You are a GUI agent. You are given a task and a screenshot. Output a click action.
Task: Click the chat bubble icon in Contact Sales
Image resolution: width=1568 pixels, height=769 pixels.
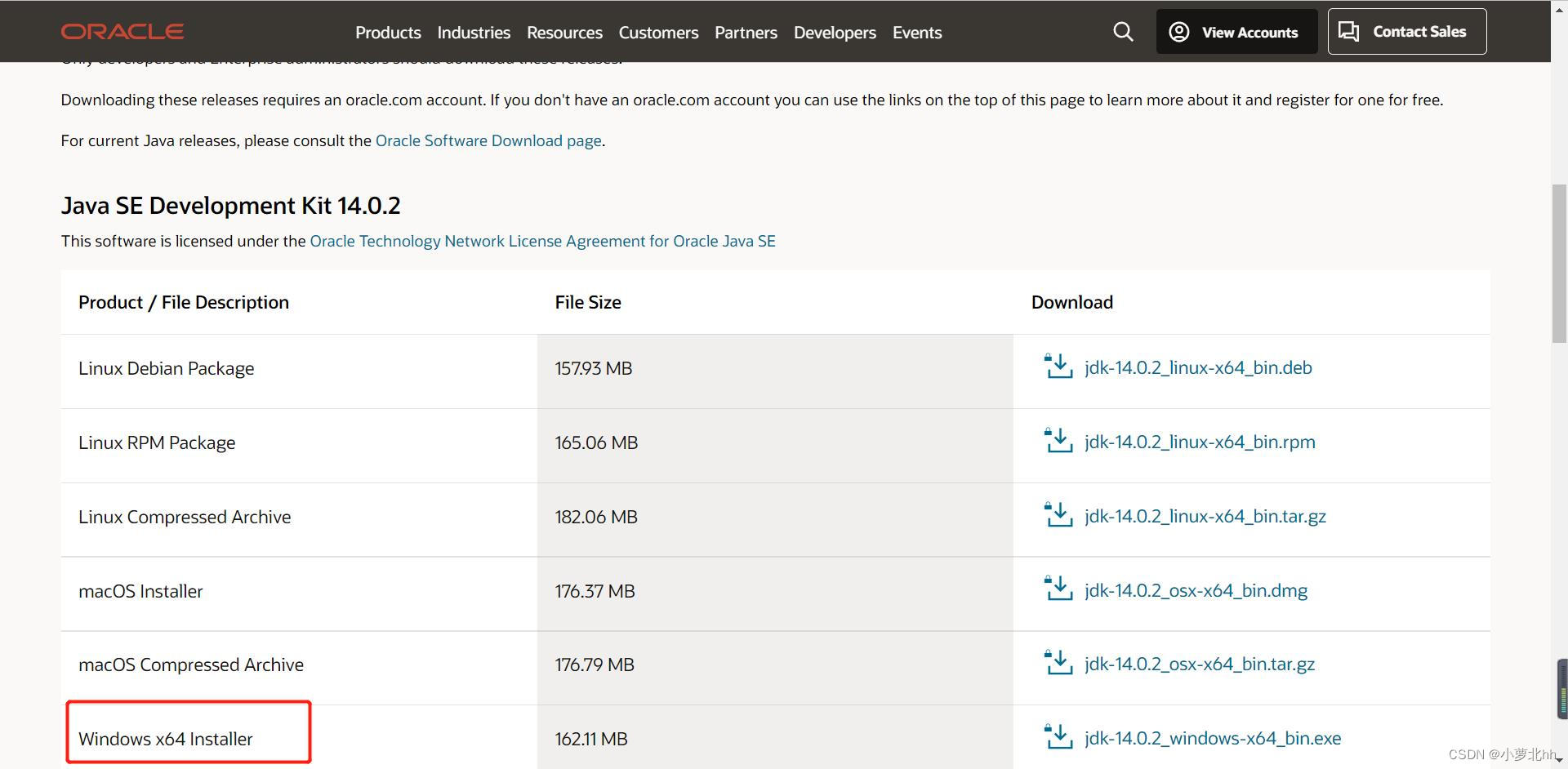pyautogui.click(x=1349, y=32)
